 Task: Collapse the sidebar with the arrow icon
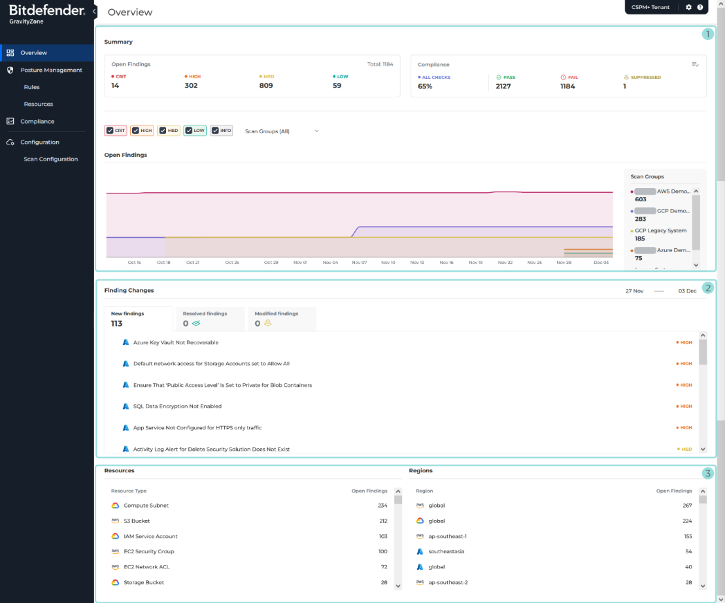click(x=94, y=11)
